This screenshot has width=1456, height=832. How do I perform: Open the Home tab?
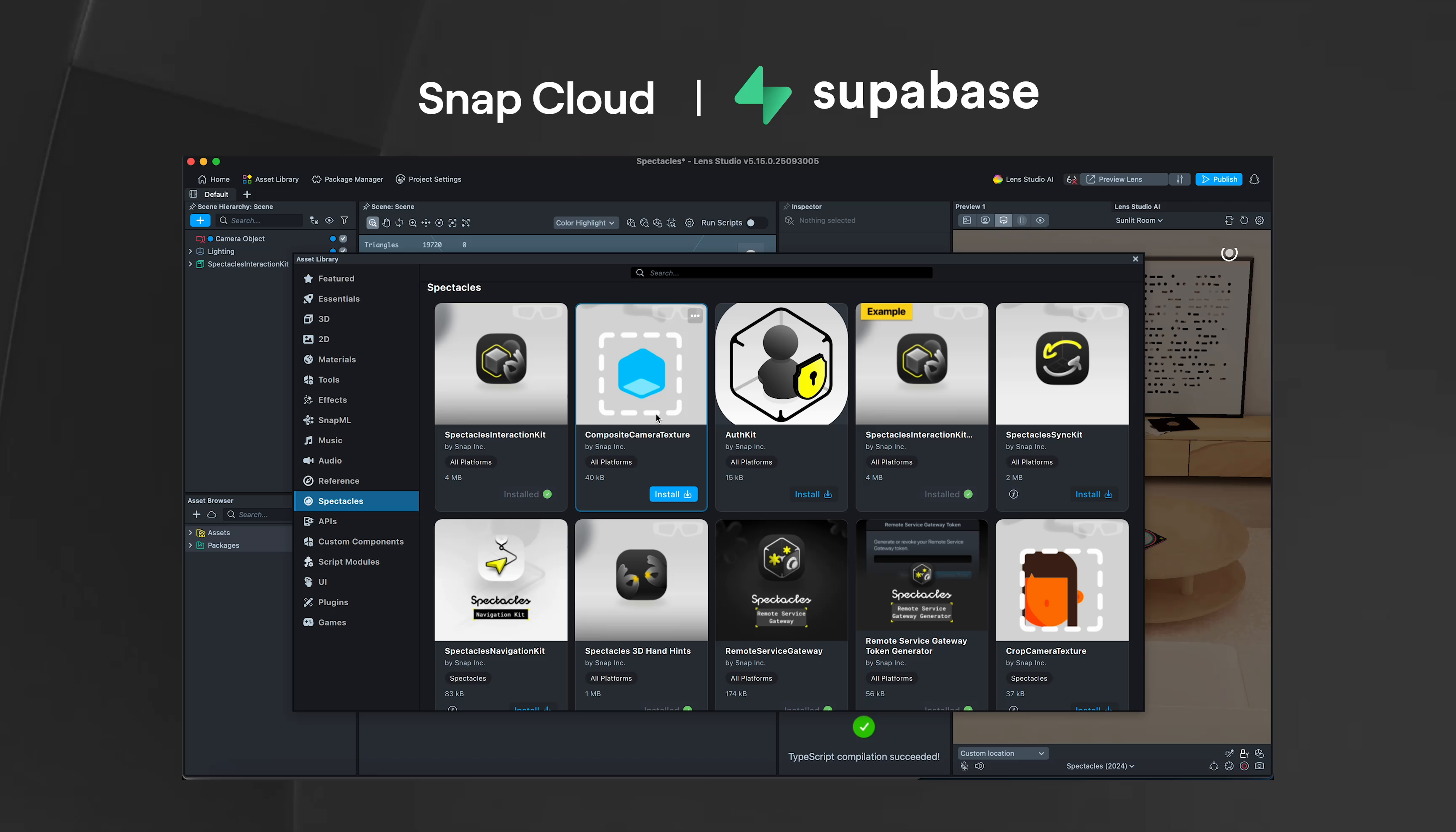coord(214,180)
